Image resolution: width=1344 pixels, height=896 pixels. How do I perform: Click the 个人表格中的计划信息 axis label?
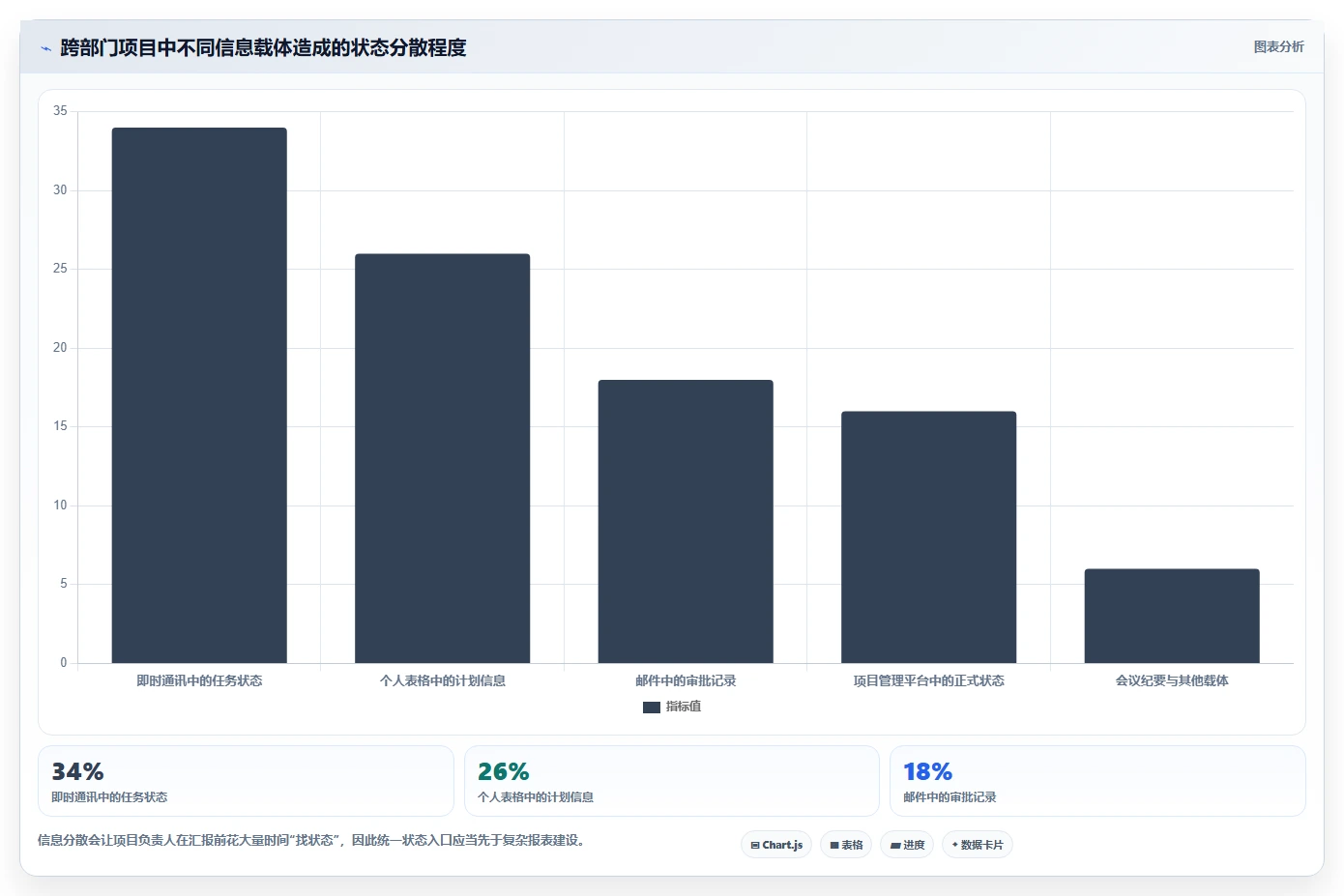click(x=442, y=680)
